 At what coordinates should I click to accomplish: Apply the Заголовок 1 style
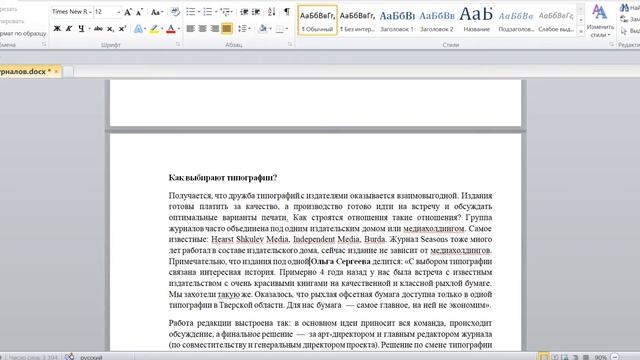point(397,20)
